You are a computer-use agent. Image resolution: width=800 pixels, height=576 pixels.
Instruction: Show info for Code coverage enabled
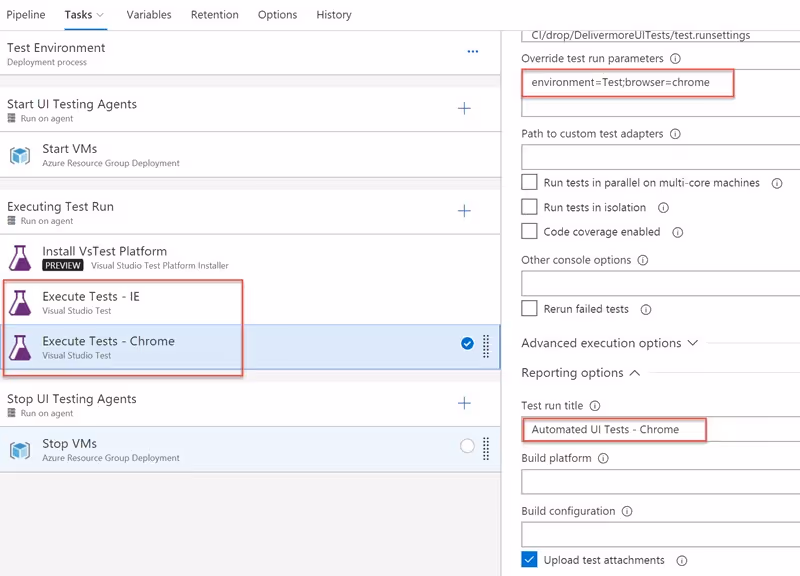click(x=678, y=233)
